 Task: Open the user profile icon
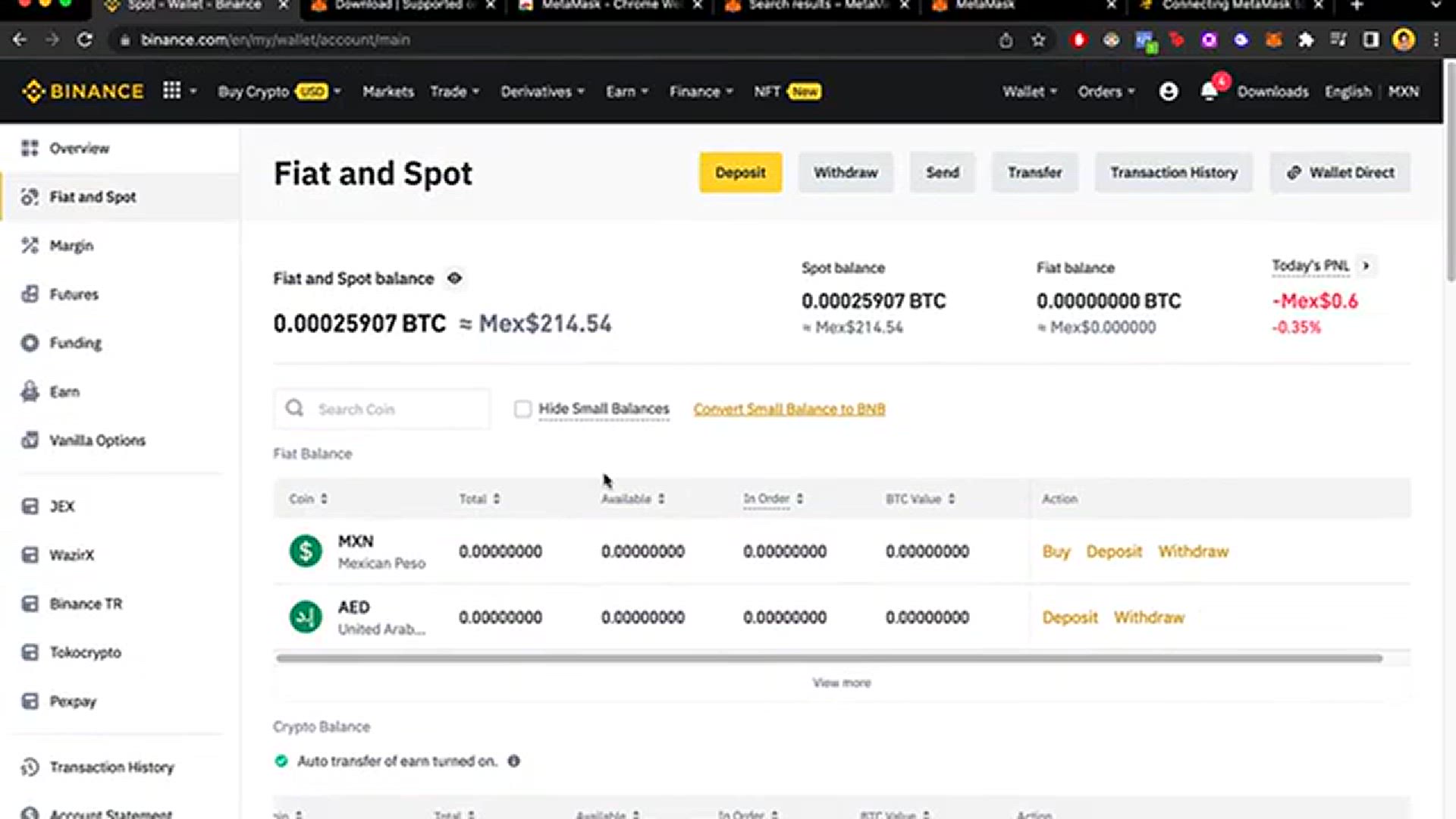[1169, 91]
